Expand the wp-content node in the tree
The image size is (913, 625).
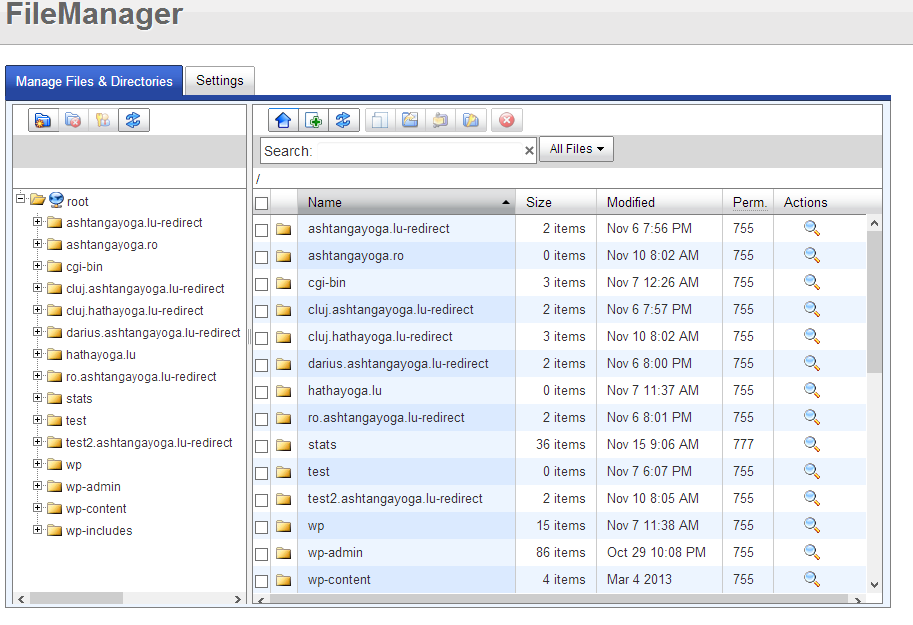[x=38, y=508]
